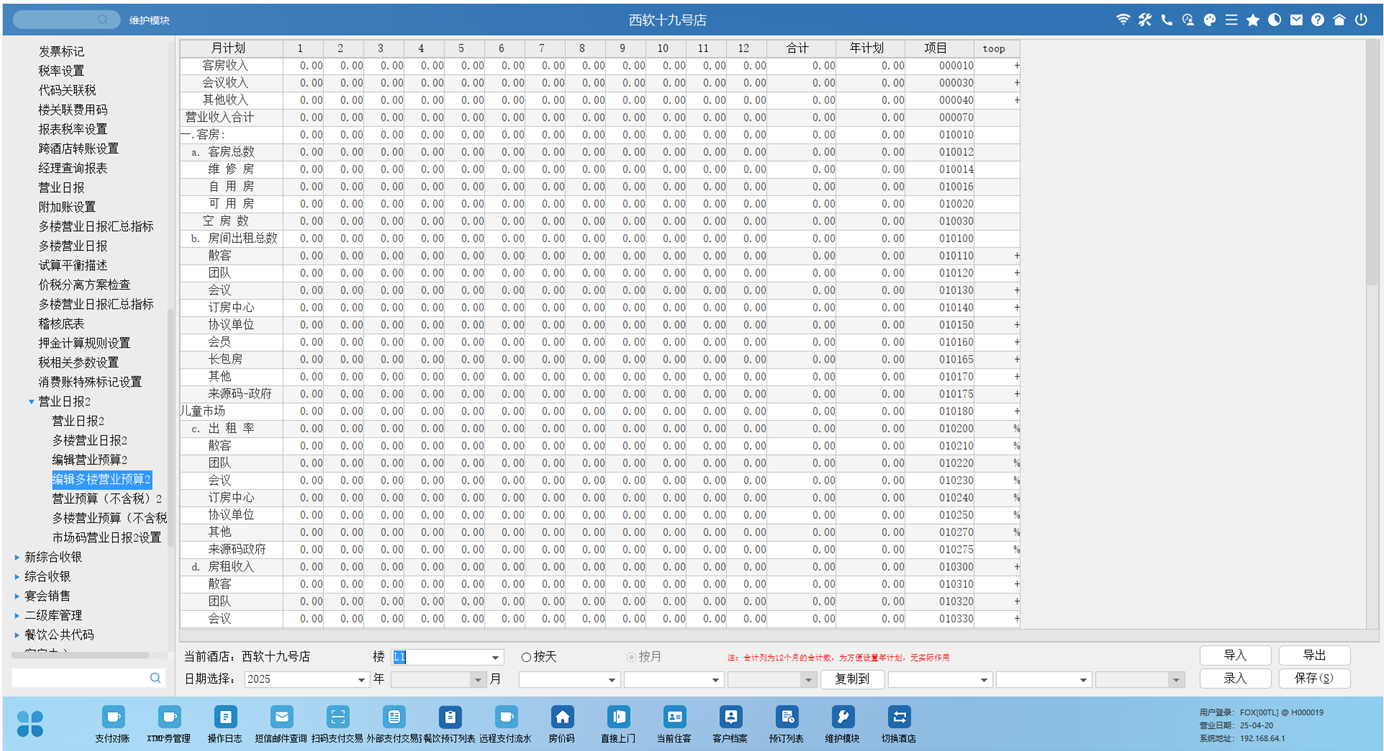This screenshot has width=1384, height=751.
Task: Click the star favorites icon
Action: [1253, 20]
